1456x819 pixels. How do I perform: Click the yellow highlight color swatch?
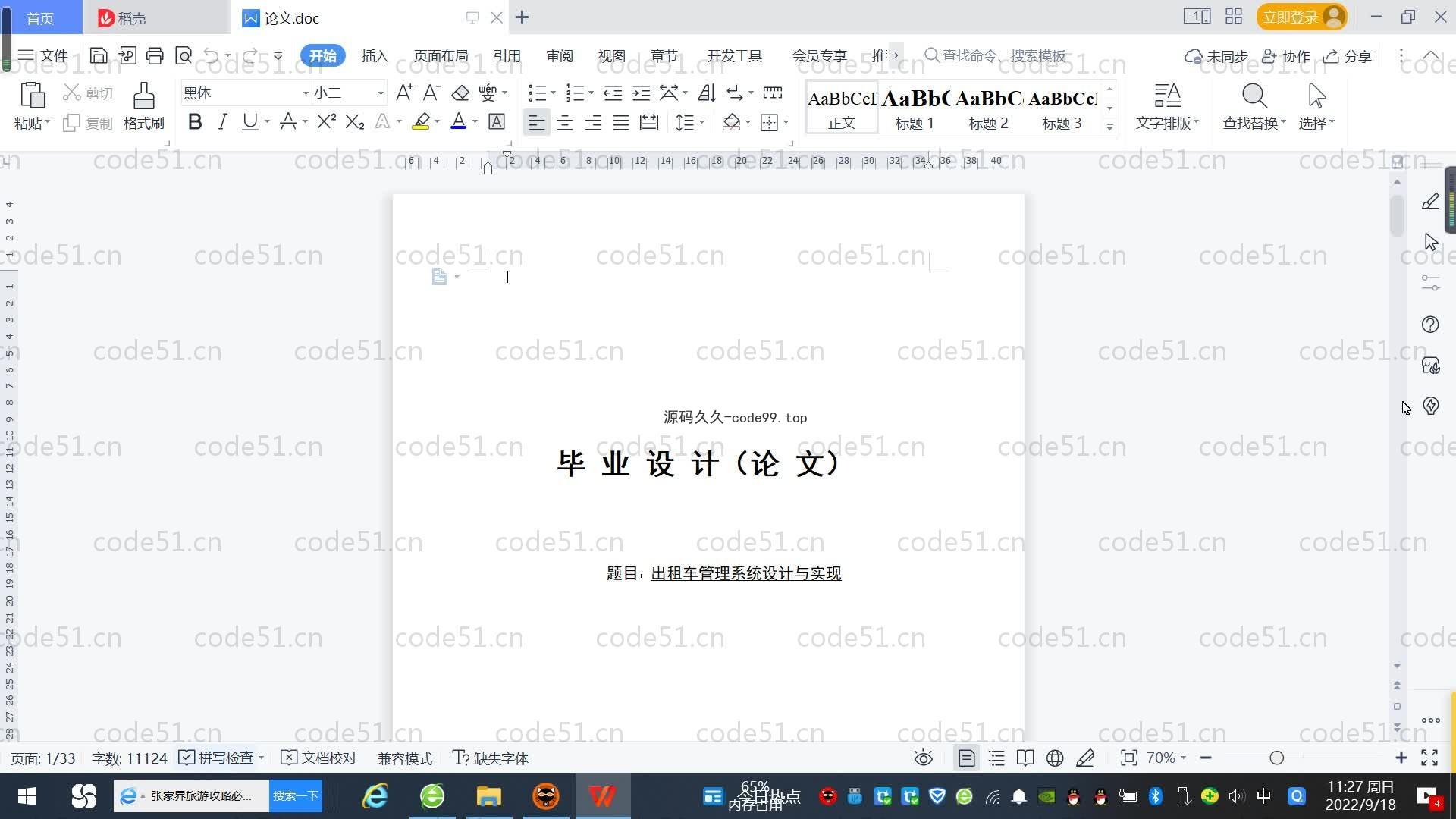pyautogui.click(x=421, y=121)
